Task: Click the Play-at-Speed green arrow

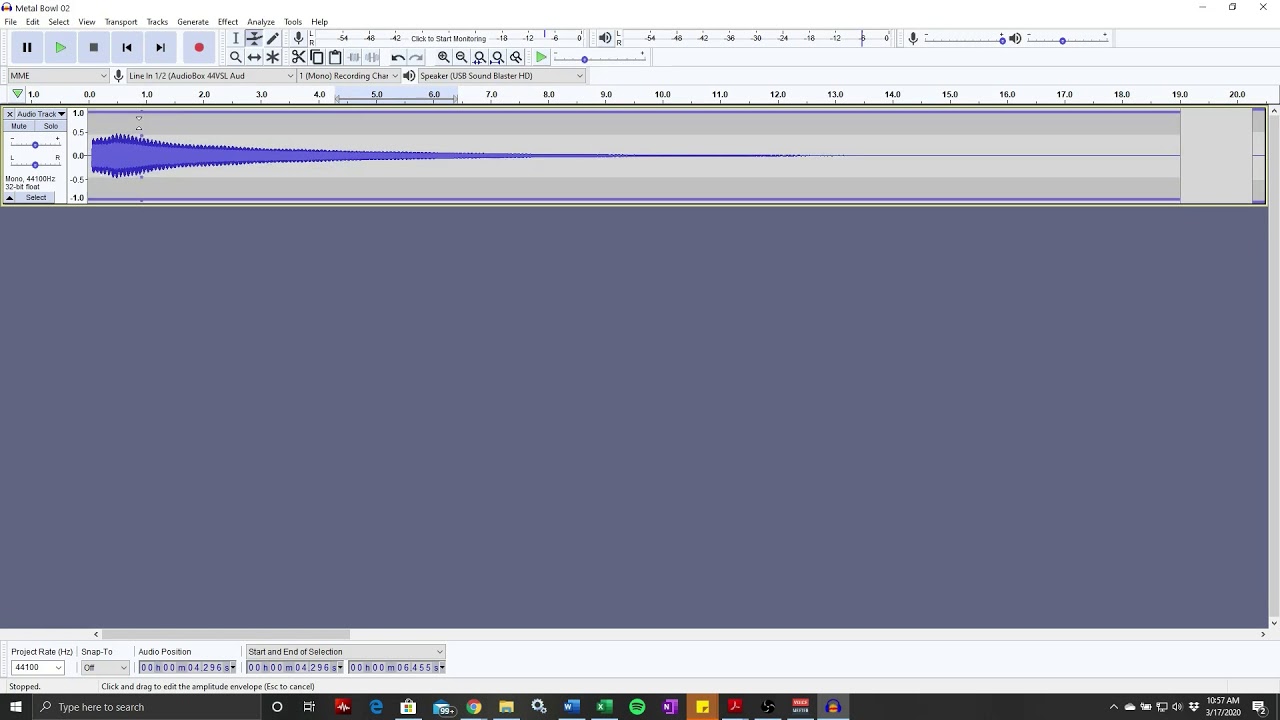Action: (x=541, y=57)
